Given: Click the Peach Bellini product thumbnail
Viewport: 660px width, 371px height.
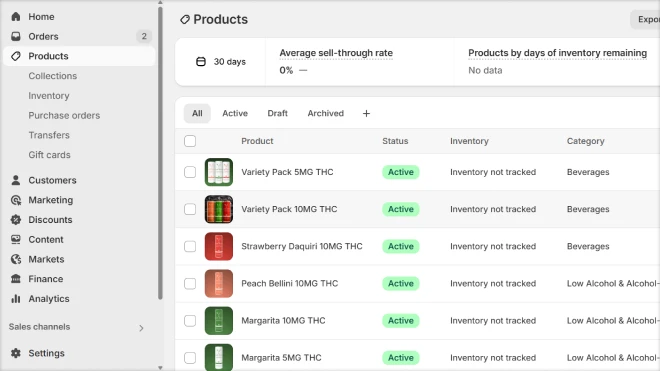Looking at the screenshot, I should (218, 283).
